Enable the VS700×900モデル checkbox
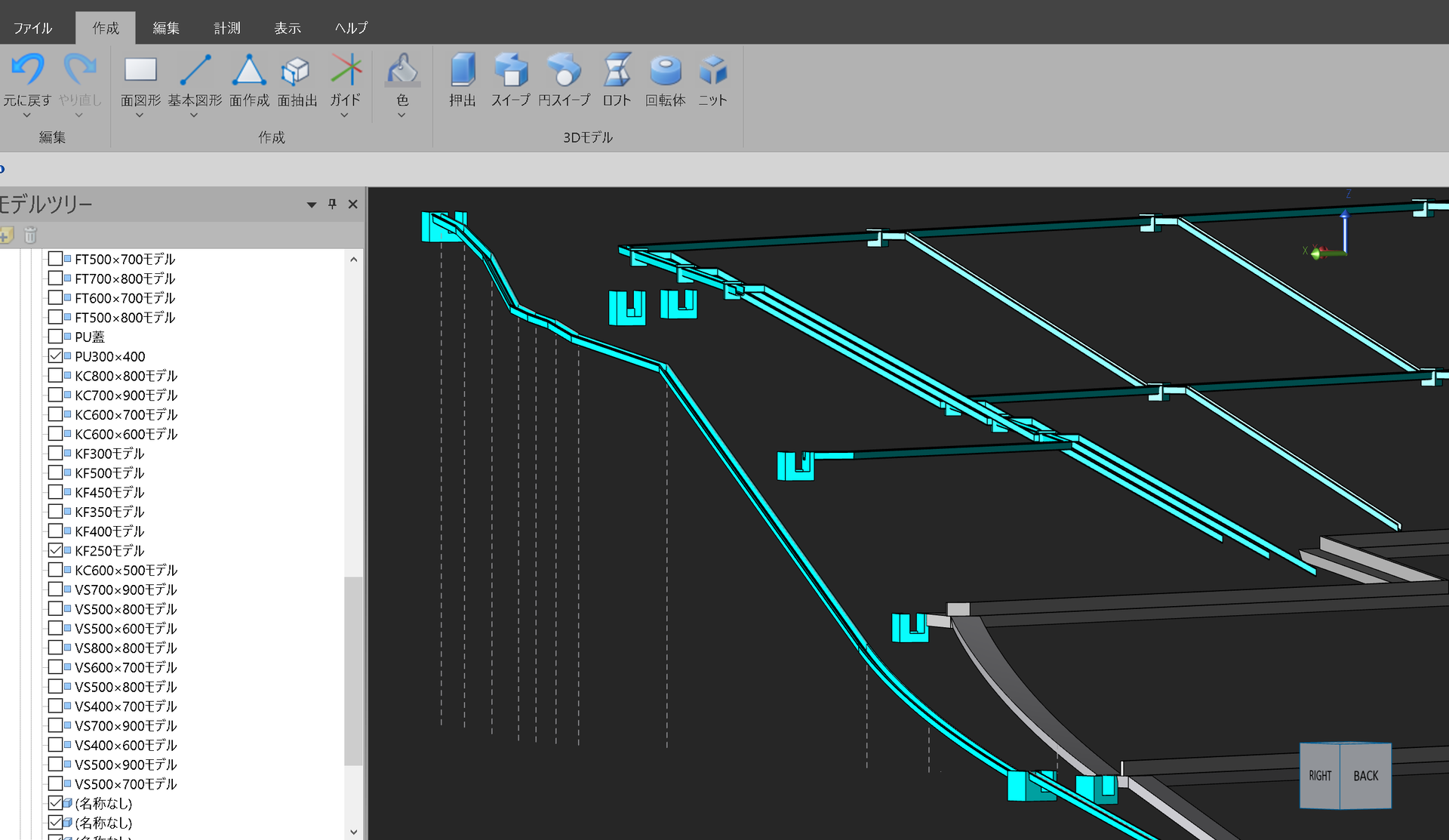This screenshot has height=840, width=1449. click(x=55, y=589)
